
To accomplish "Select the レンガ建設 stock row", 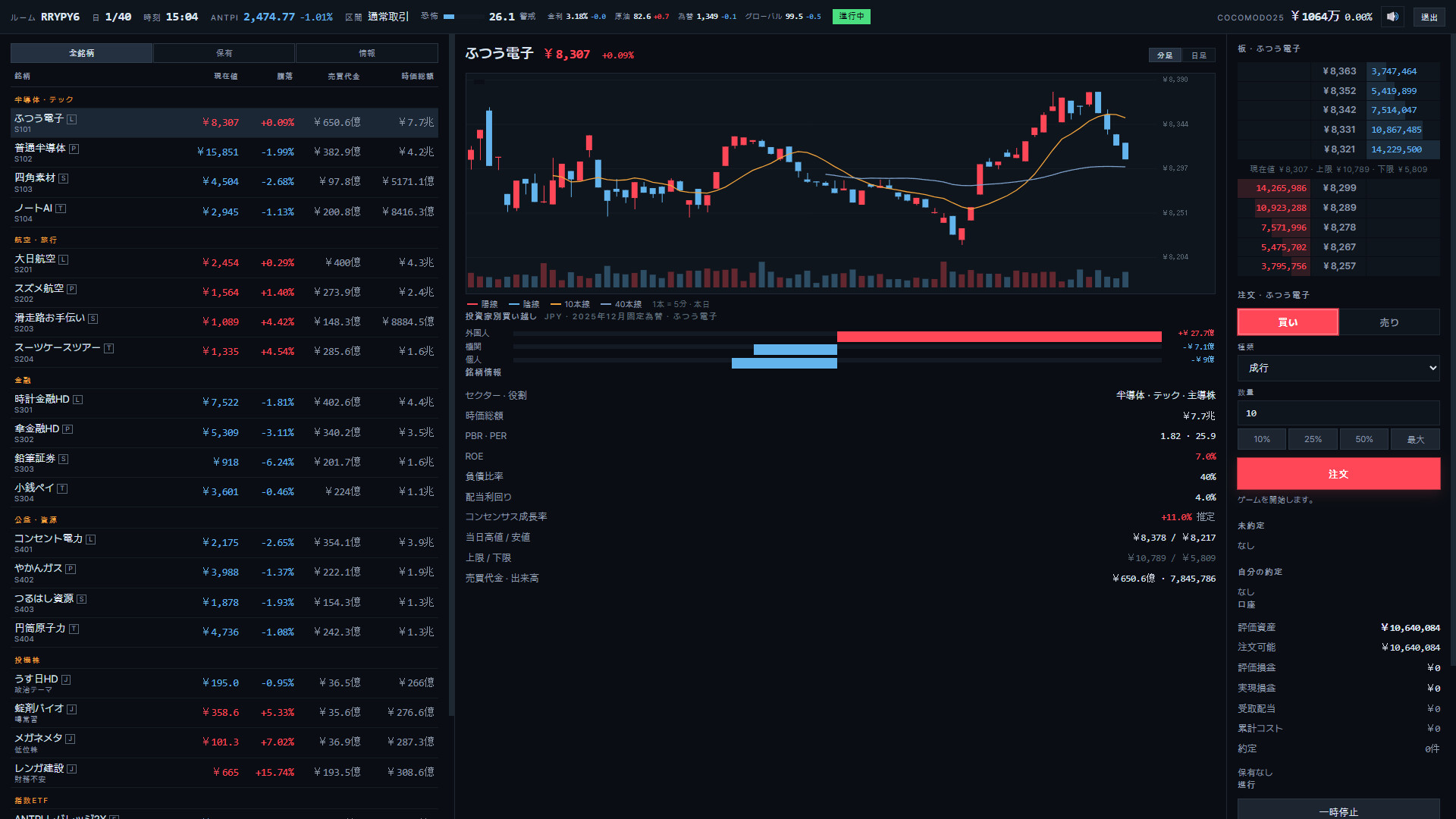I will point(224,773).
